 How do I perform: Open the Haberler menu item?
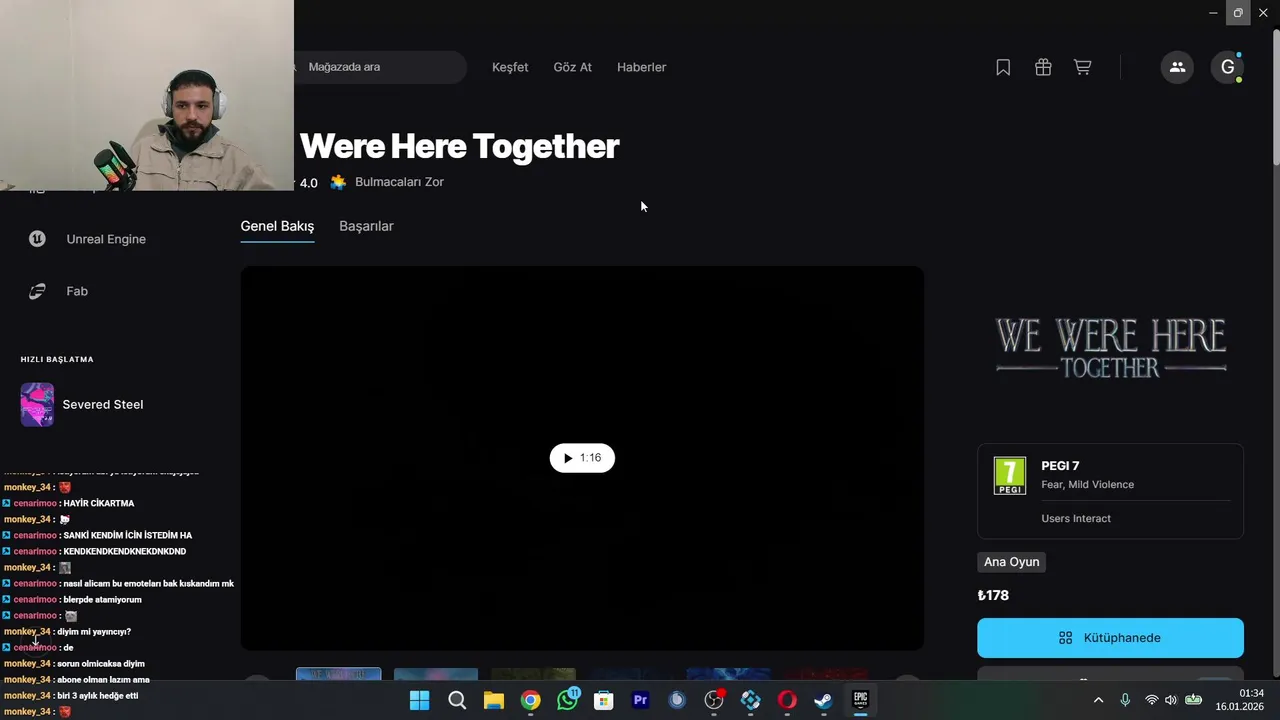coord(641,67)
